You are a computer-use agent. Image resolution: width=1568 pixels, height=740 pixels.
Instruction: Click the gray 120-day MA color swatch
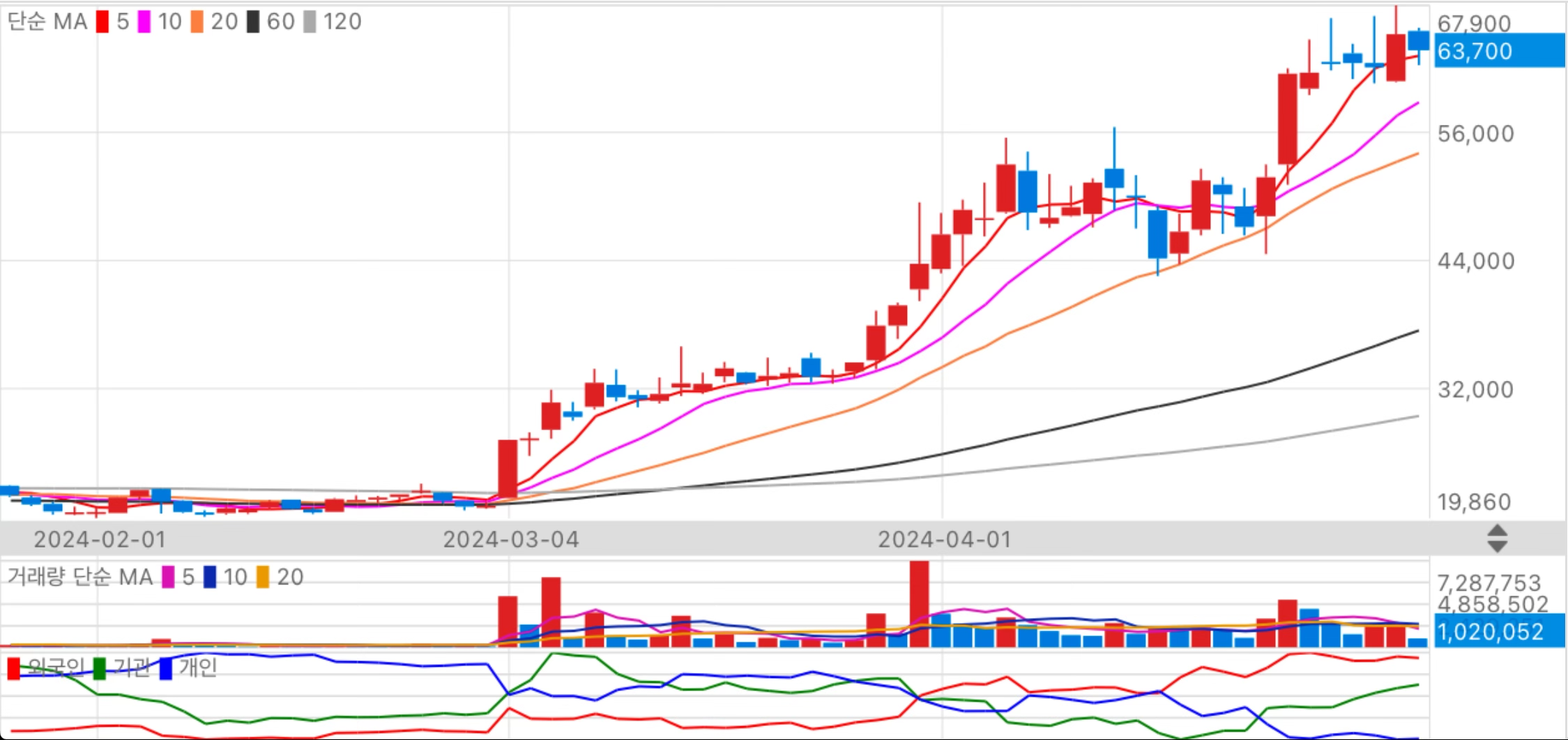click(310, 22)
